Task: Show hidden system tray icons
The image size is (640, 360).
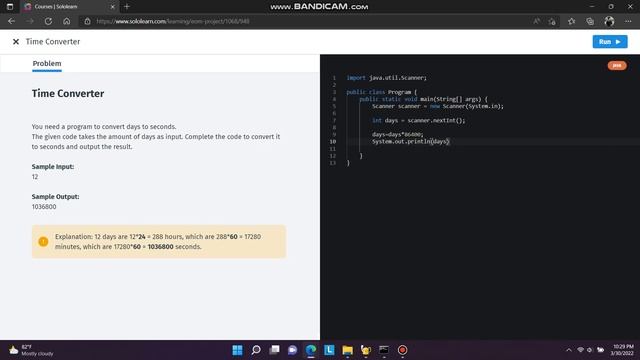Action: click(x=569, y=350)
